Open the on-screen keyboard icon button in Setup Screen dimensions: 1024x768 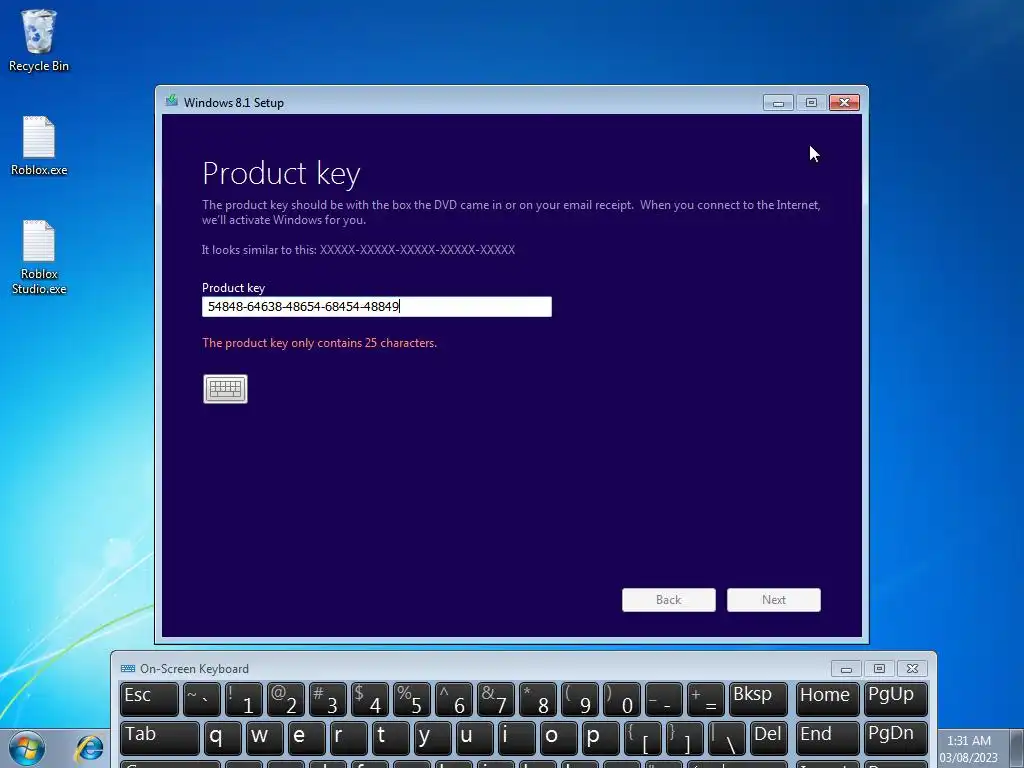coord(225,389)
